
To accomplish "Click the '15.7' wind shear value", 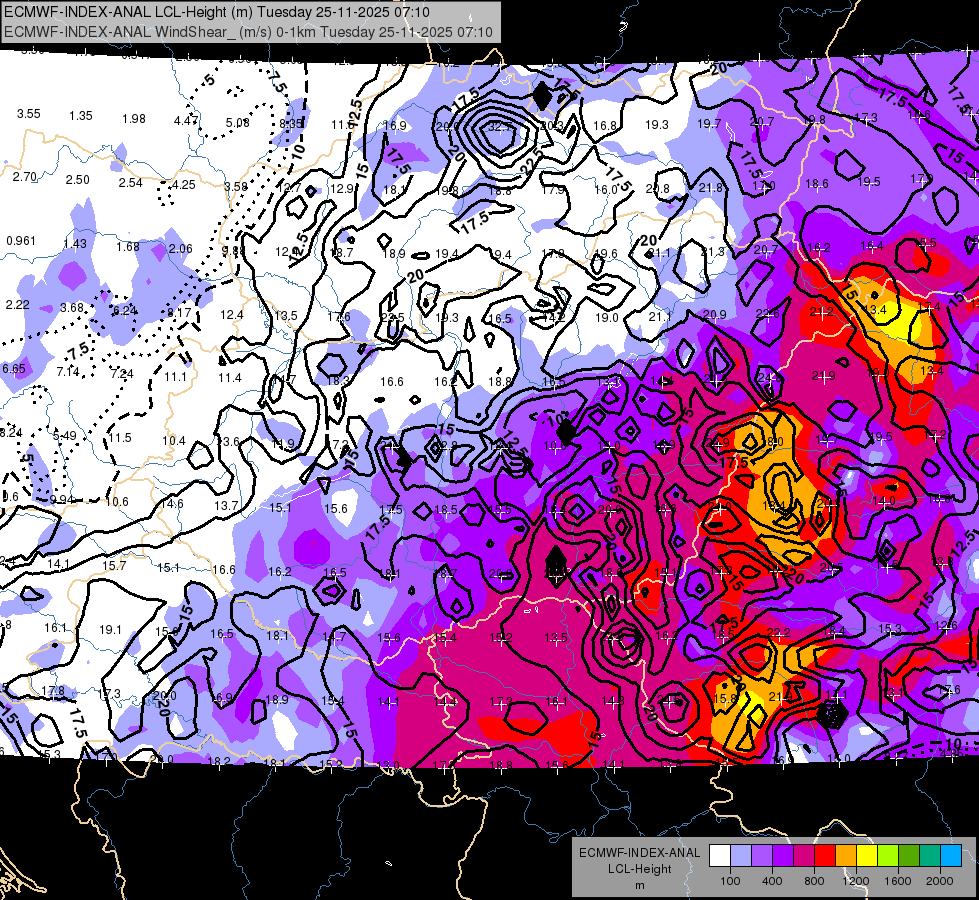I will (114, 566).
